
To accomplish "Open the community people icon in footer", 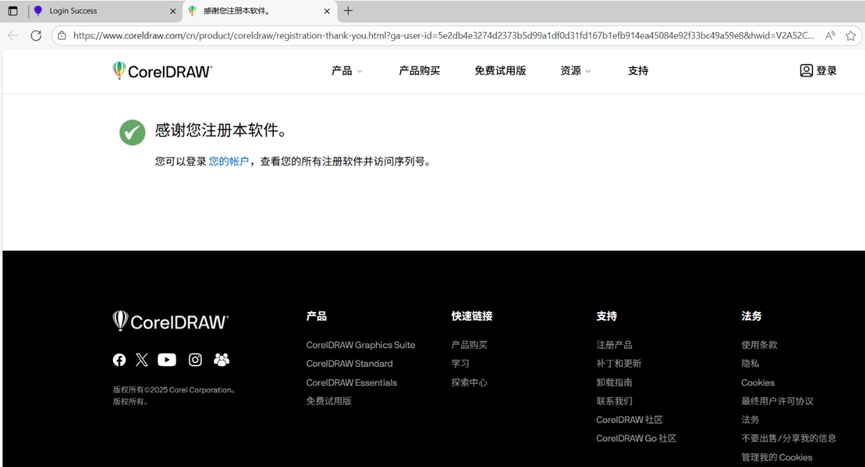I will [x=221, y=360].
